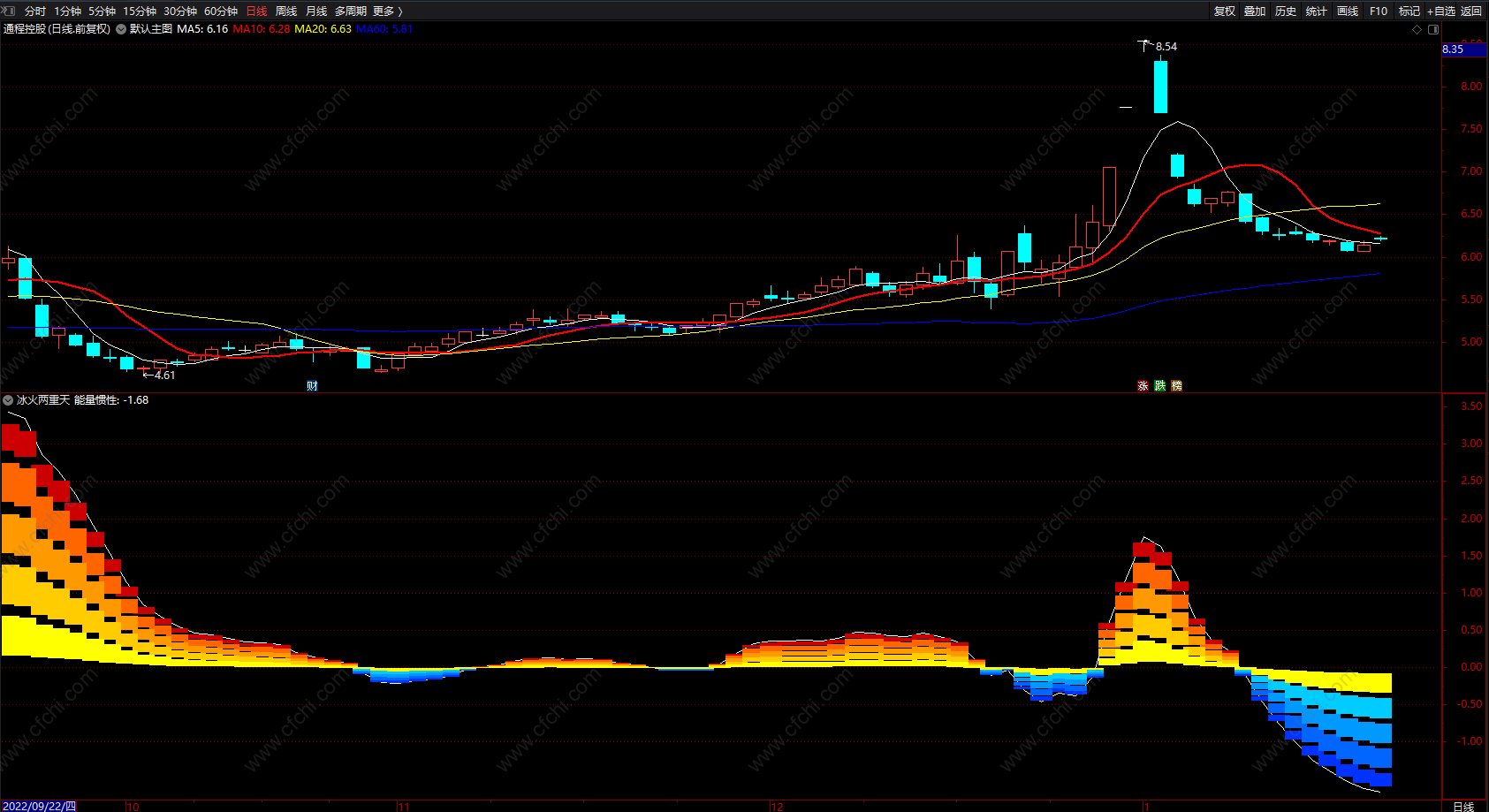This screenshot has width=1489, height=812.
Task: Click the 8.35 price axis label
Action: tap(1463, 49)
